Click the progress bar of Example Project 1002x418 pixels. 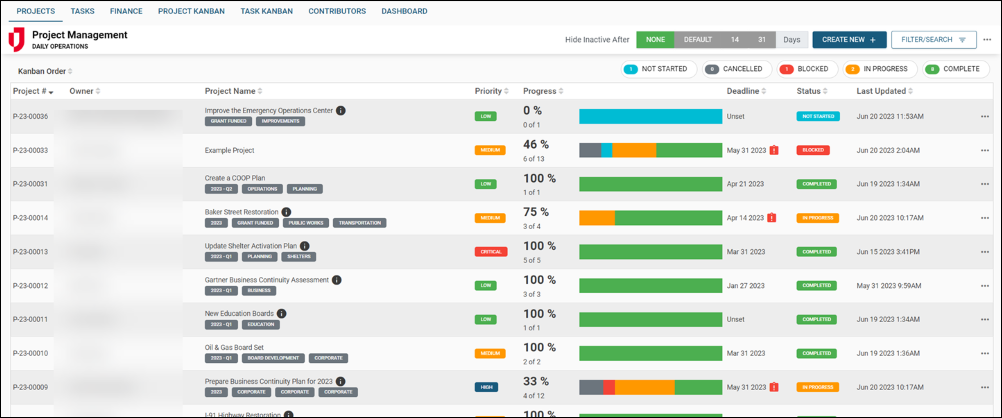click(650, 150)
